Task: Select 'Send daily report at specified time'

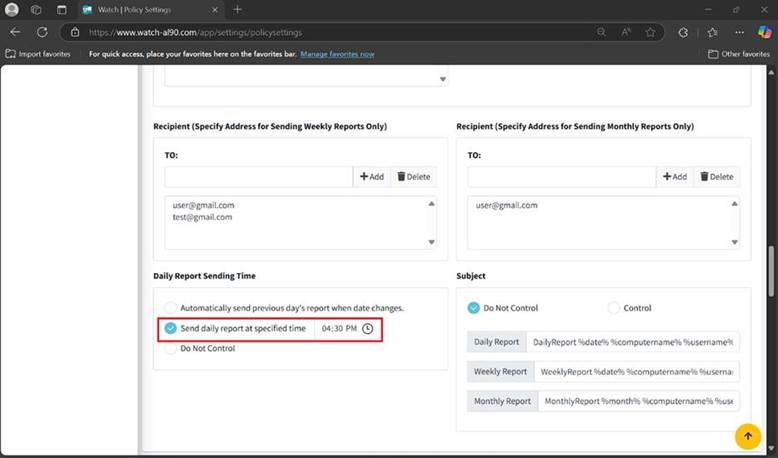Action: tap(171, 328)
